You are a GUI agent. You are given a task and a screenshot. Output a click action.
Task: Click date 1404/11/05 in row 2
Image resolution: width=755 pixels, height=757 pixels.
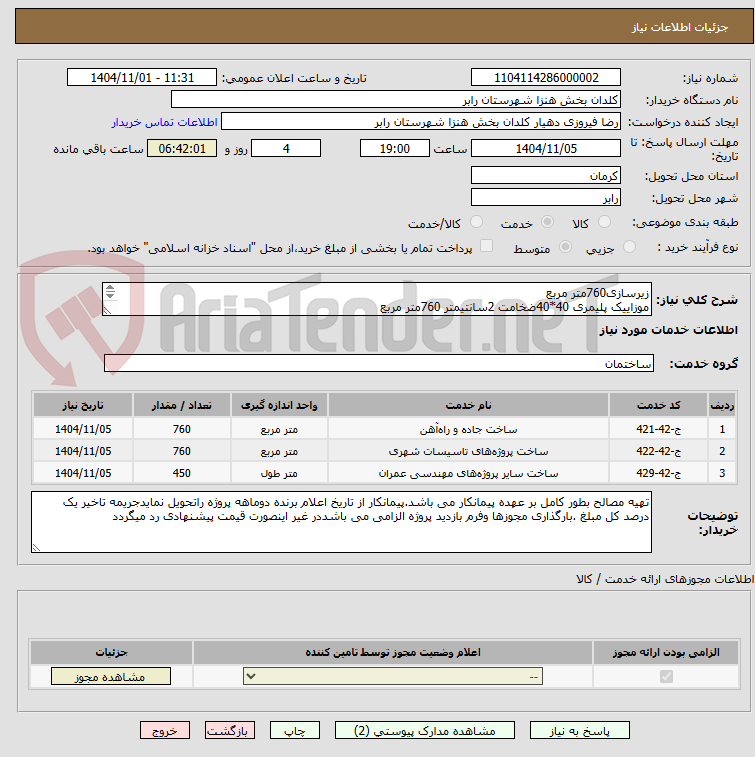[83, 451]
